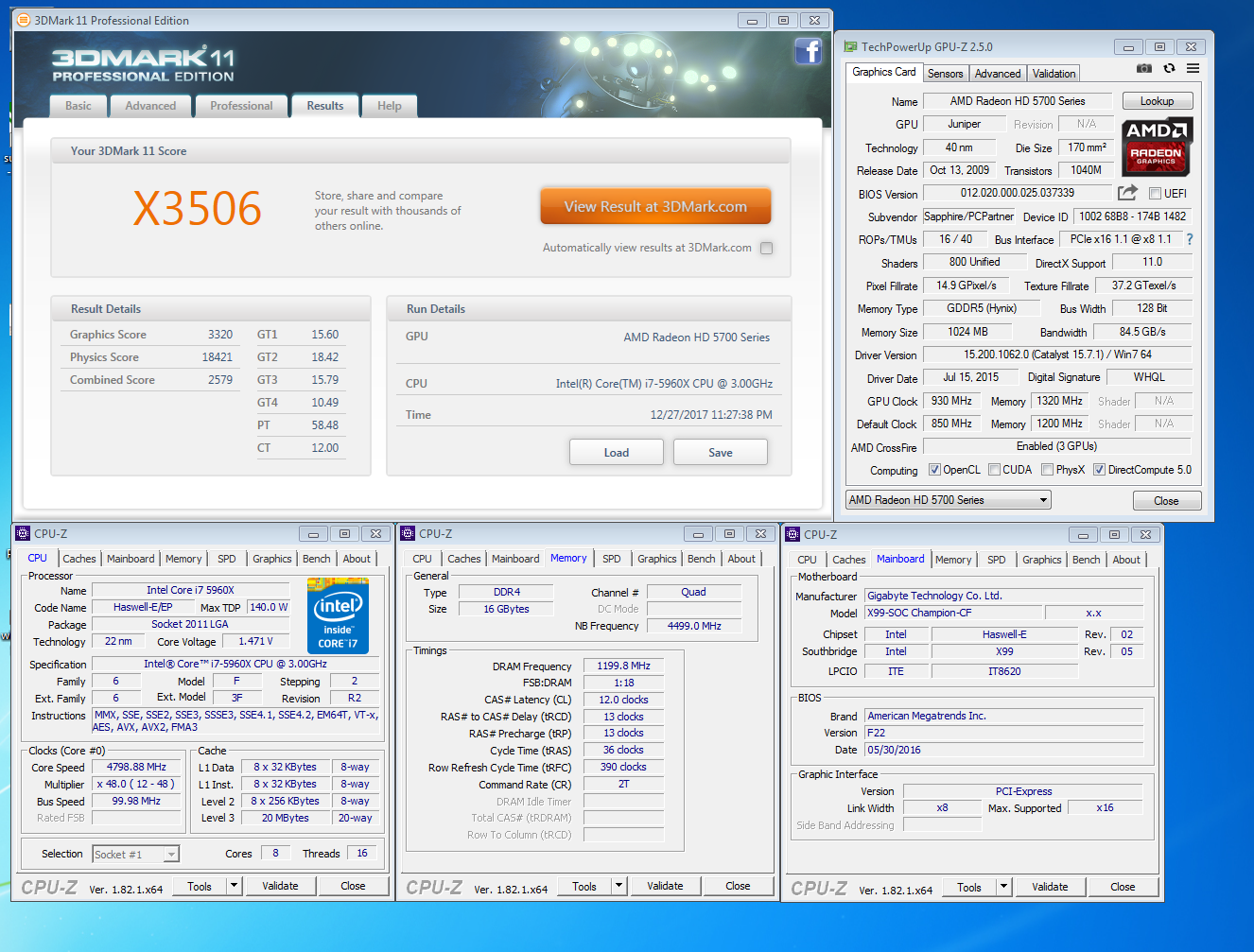Click Validate in CPU-Z CPU window
Screen dimensions: 1254x952
click(280, 886)
